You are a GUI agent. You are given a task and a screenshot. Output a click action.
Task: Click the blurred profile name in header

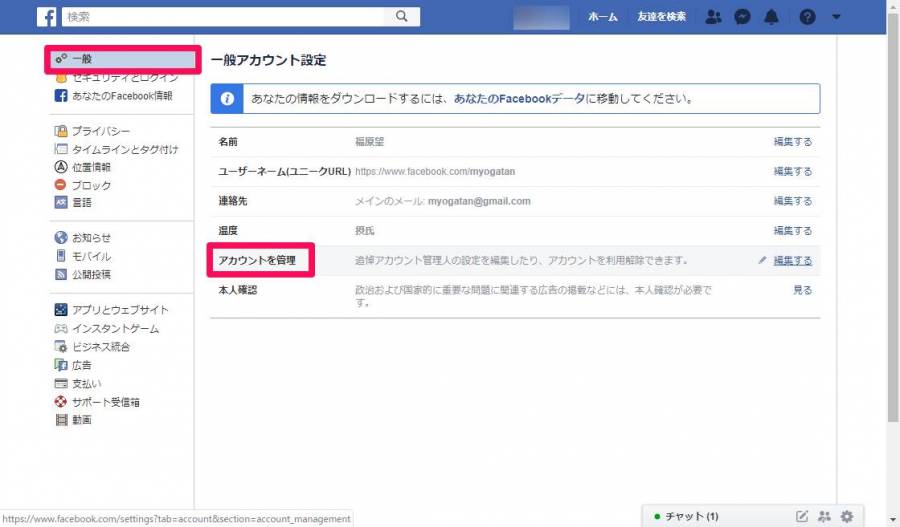point(541,17)
